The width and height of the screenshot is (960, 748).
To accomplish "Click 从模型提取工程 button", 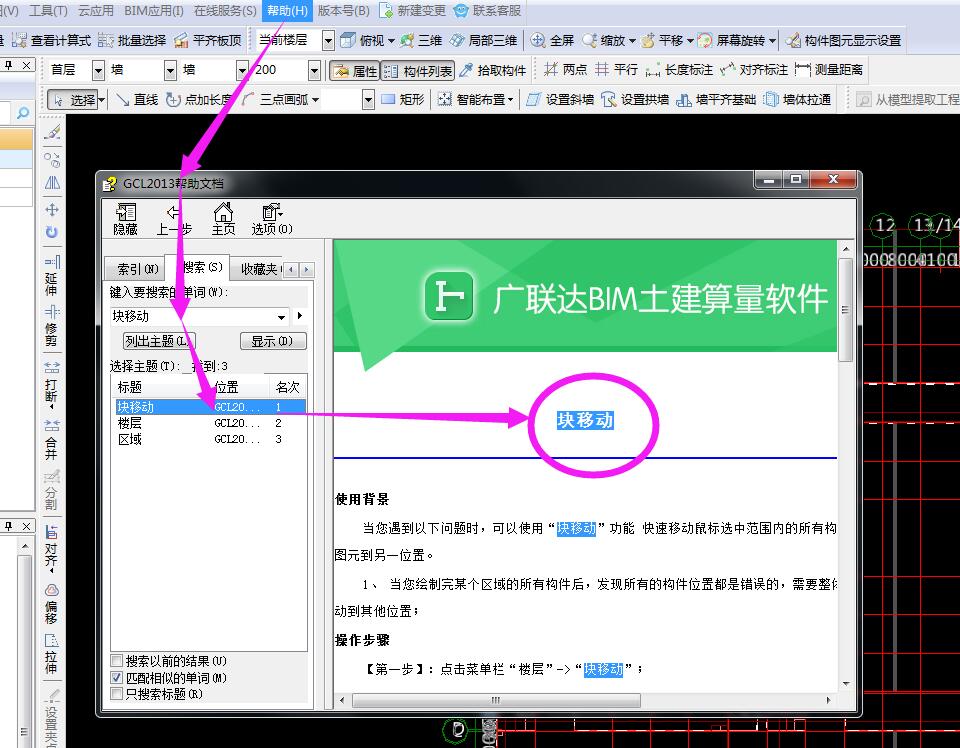I will click(908, 99).
